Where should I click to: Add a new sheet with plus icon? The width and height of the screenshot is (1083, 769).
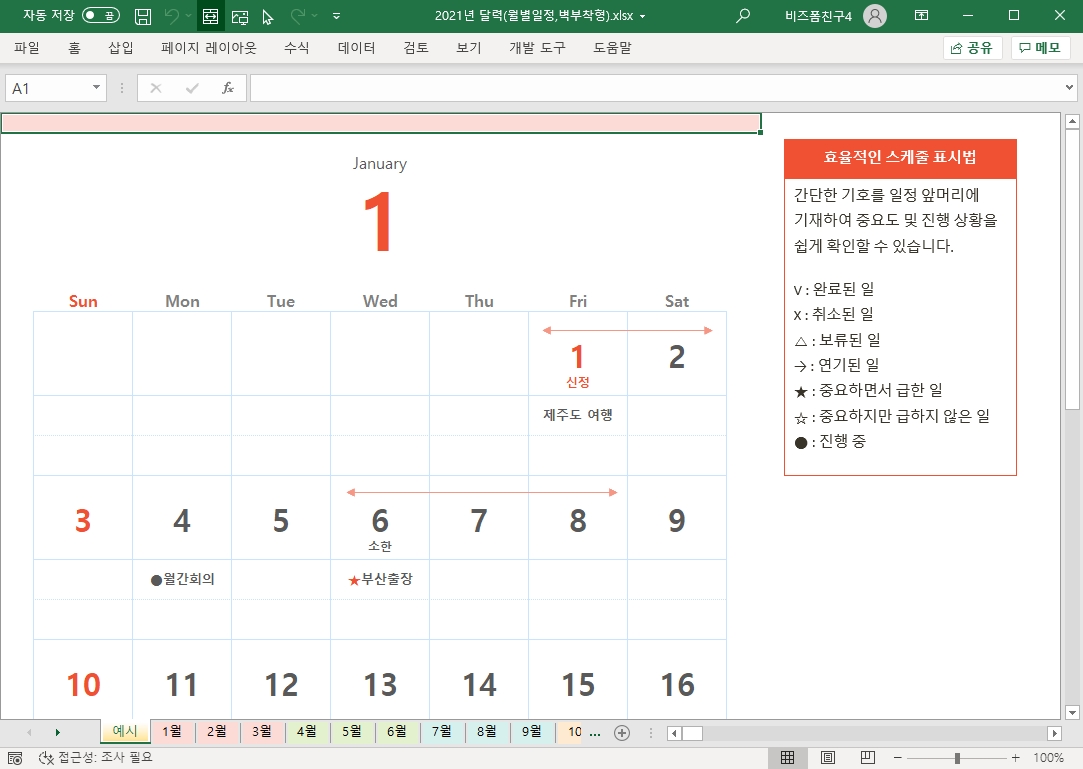click(x=622, y=732)
